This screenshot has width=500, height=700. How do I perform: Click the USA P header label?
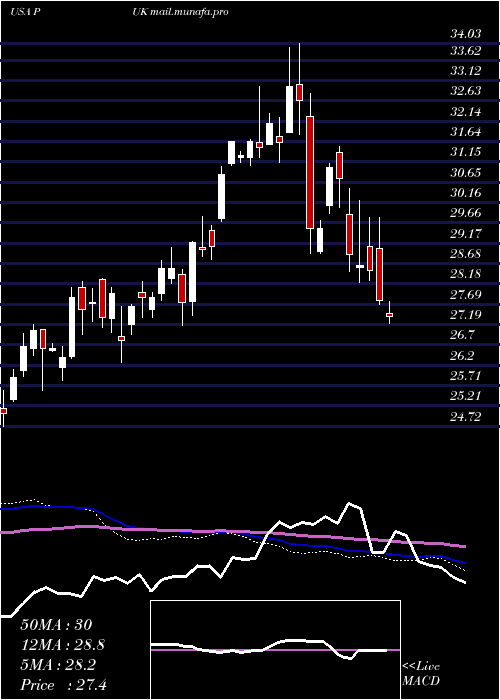pos(26,12)
